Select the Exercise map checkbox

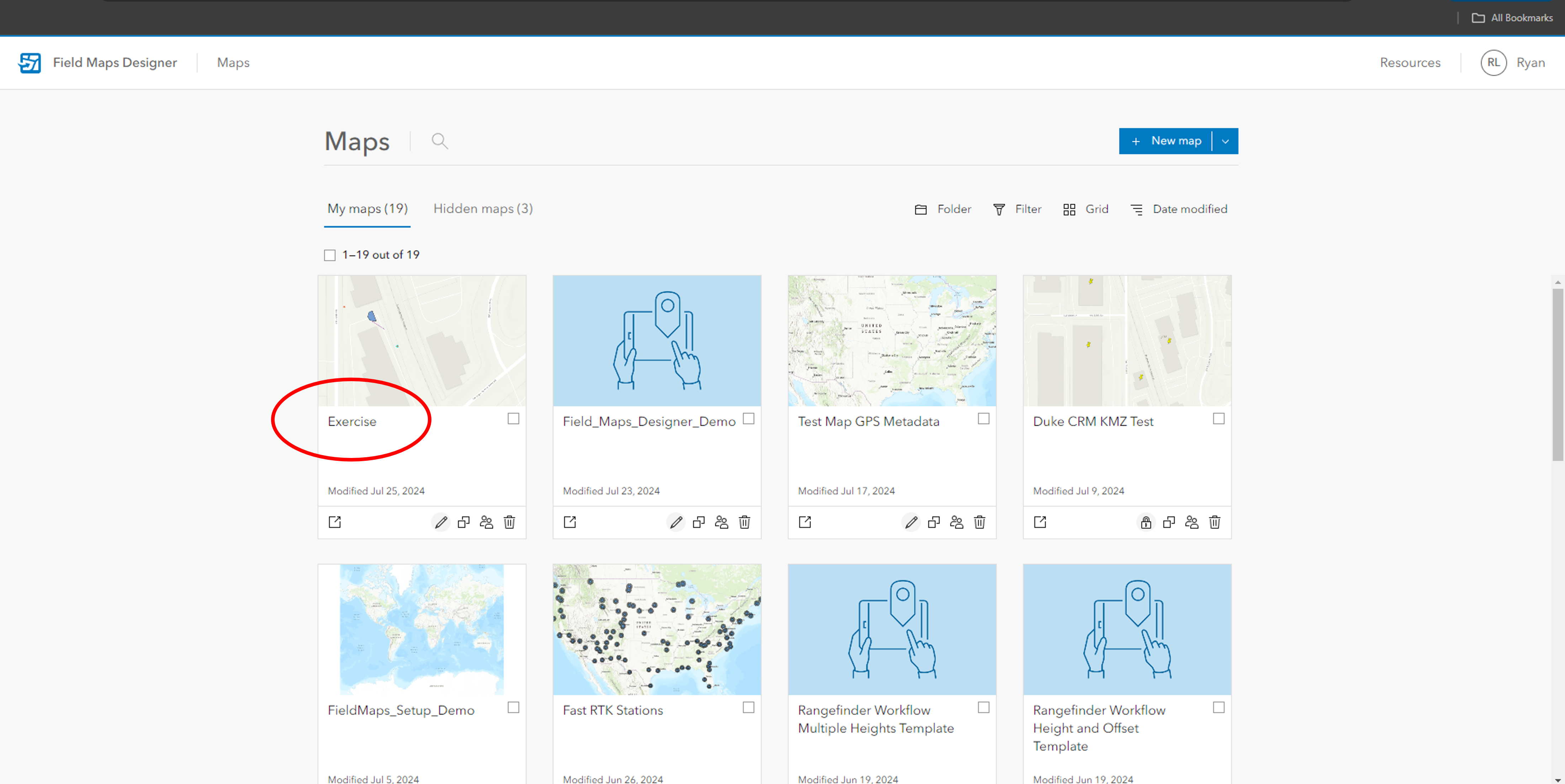[x=514, y=418]
